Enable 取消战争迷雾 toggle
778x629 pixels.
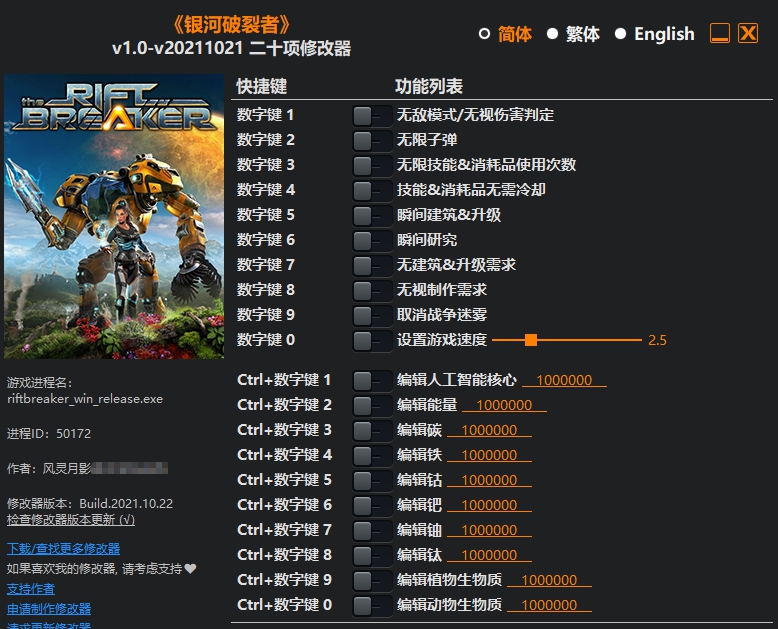click(x=372, y=315)
